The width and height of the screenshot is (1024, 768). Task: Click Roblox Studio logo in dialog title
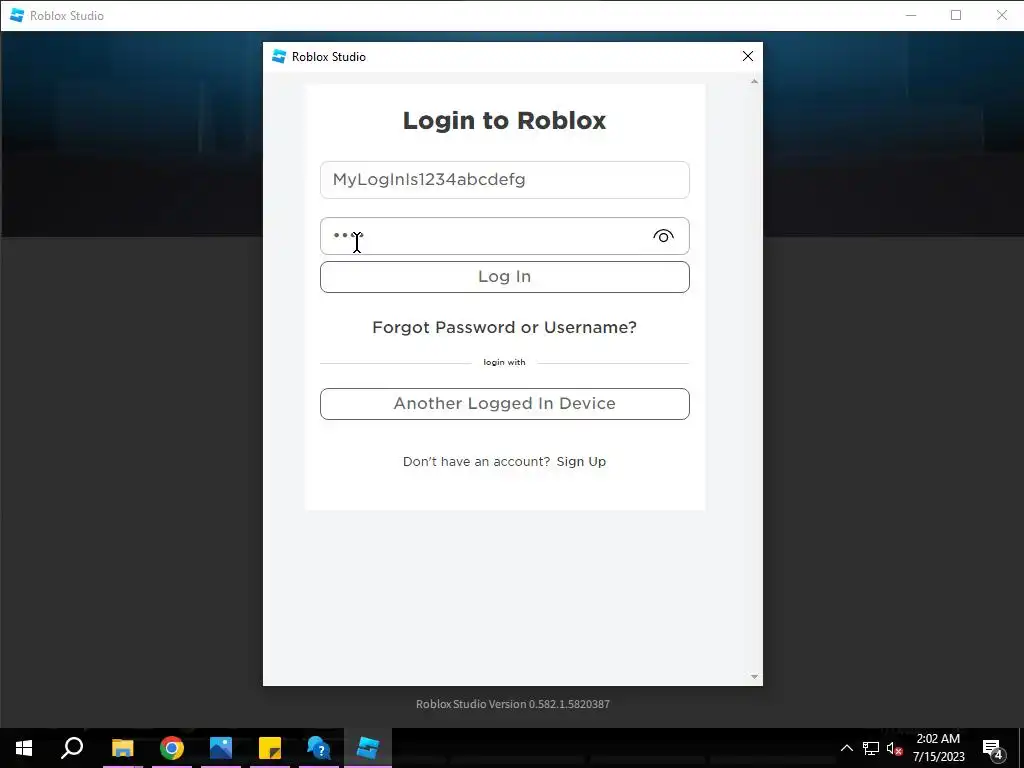click(x=279, y=56)
